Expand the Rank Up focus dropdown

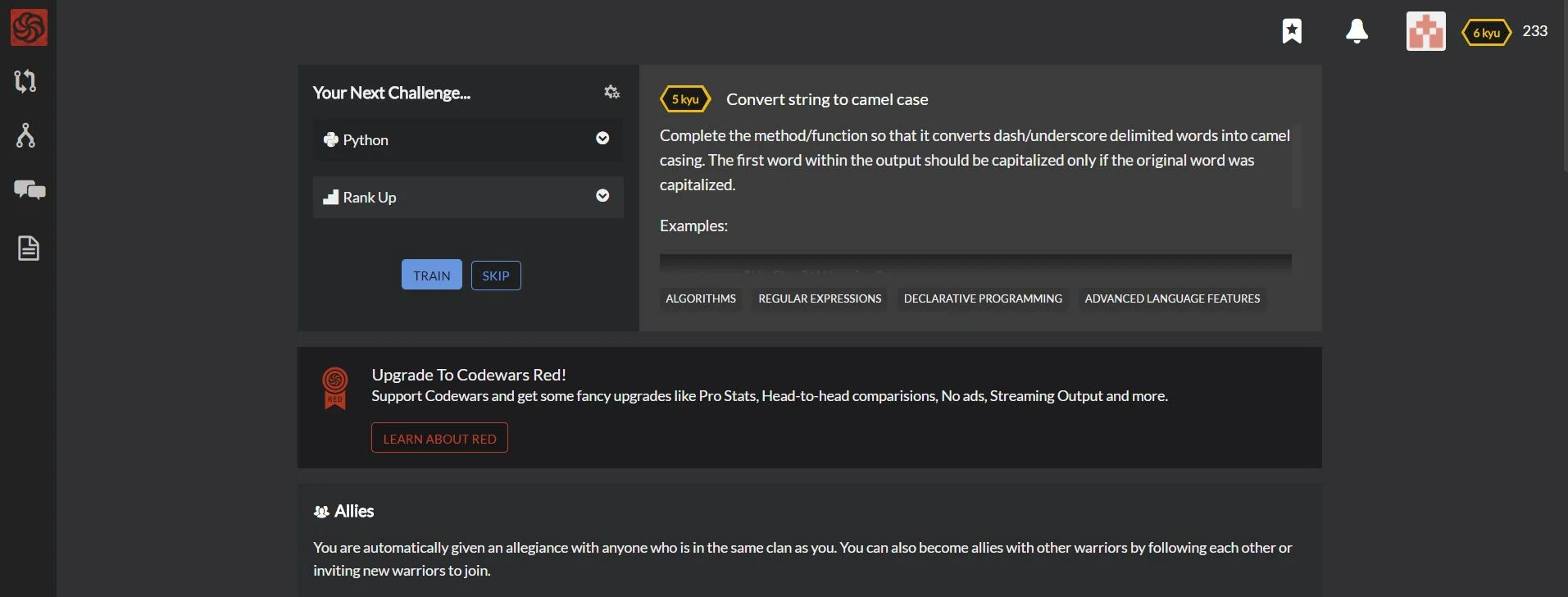pos(468,197)
